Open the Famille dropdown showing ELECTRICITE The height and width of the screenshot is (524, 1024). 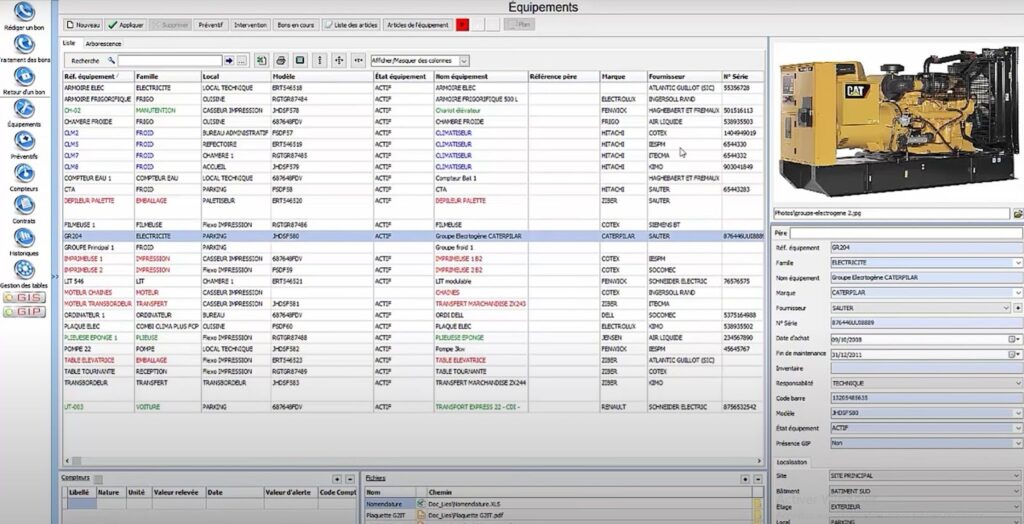[x=1017, y=262]
